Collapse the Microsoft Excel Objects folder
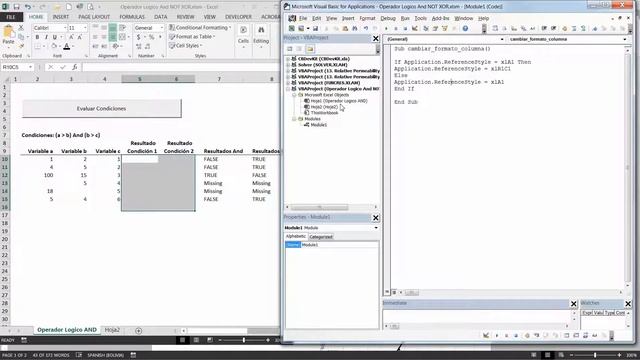Image resolution: width=640 pixels, height=360 pixels. (294, 95)
